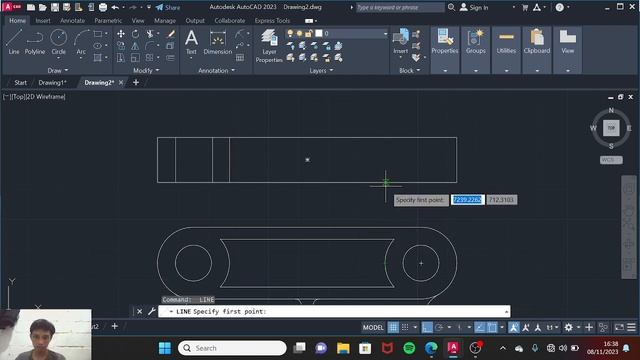Open the Groups panel dropdown

click(x=476, y=71)
